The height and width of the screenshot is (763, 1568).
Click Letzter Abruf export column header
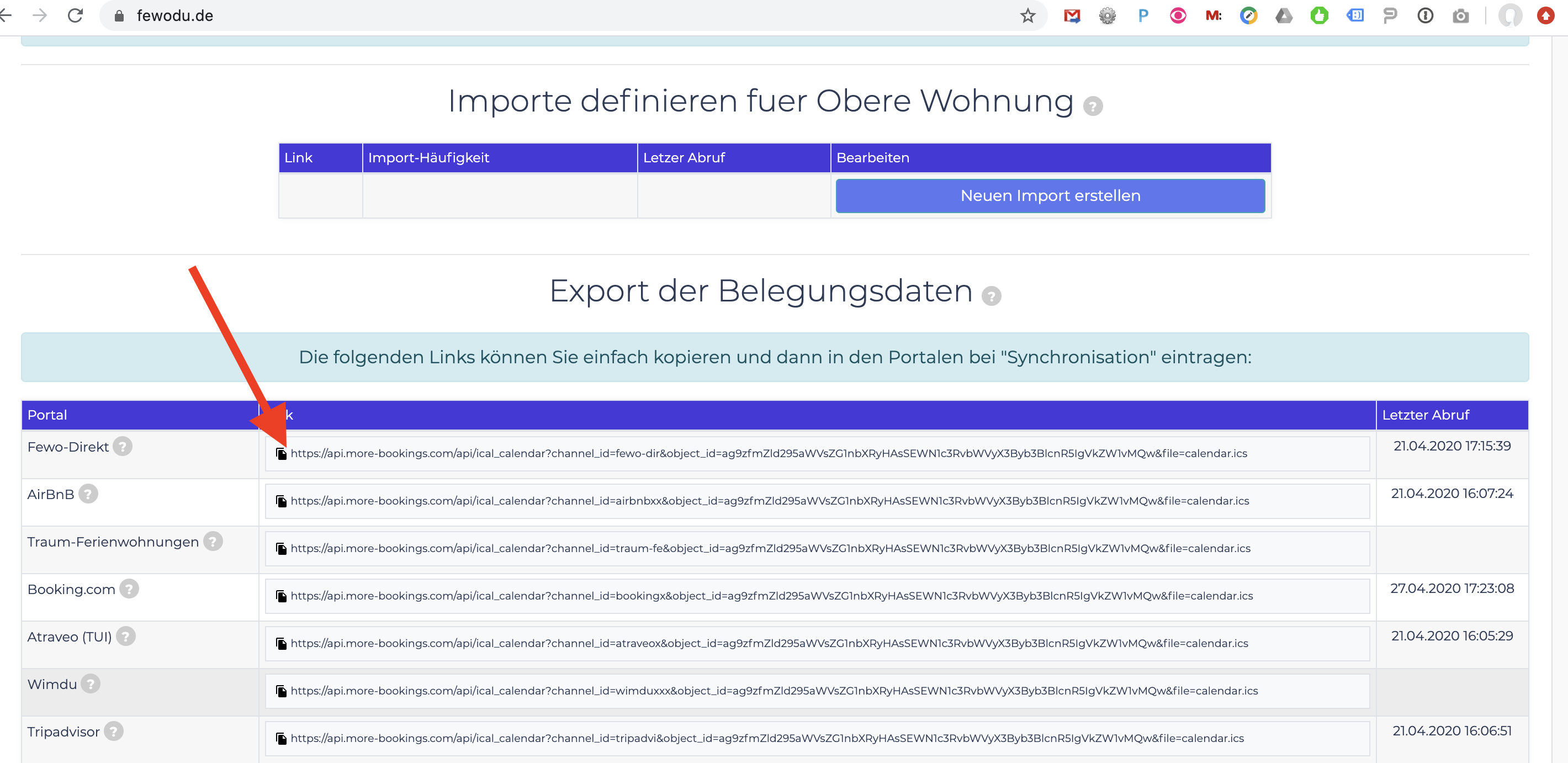(1452, 415)
